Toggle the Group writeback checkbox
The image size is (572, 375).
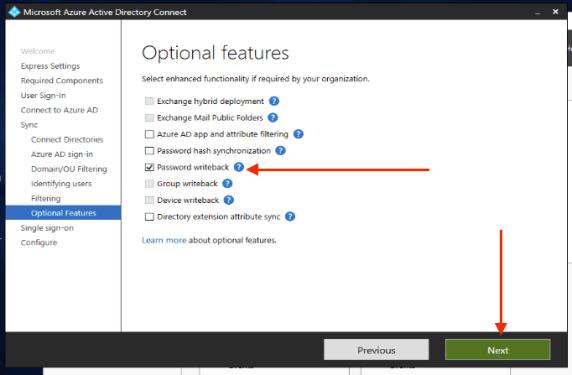[149, 183]
